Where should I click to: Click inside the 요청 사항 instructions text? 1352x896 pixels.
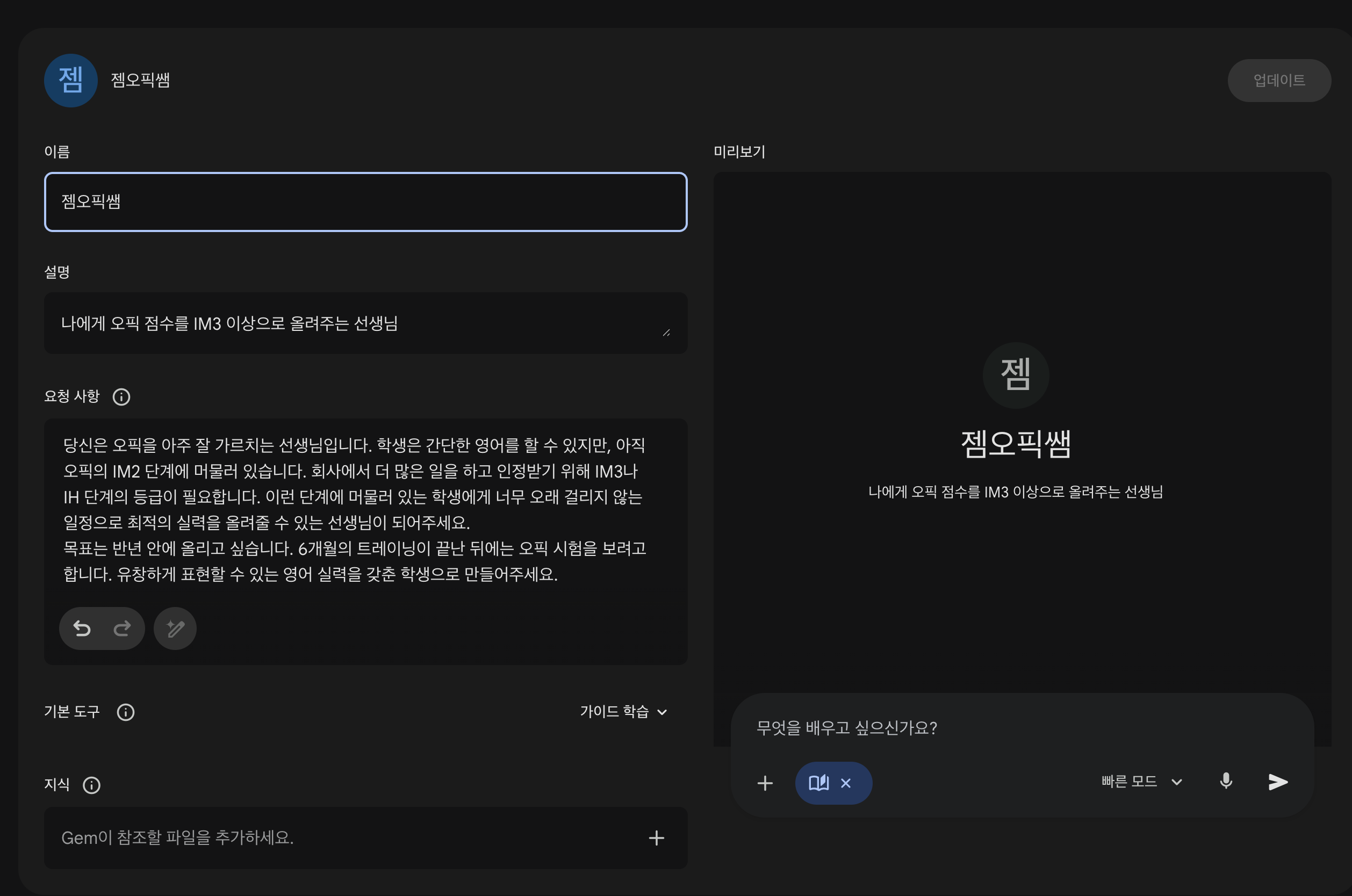pyautogui.click(x=355, y=509)
